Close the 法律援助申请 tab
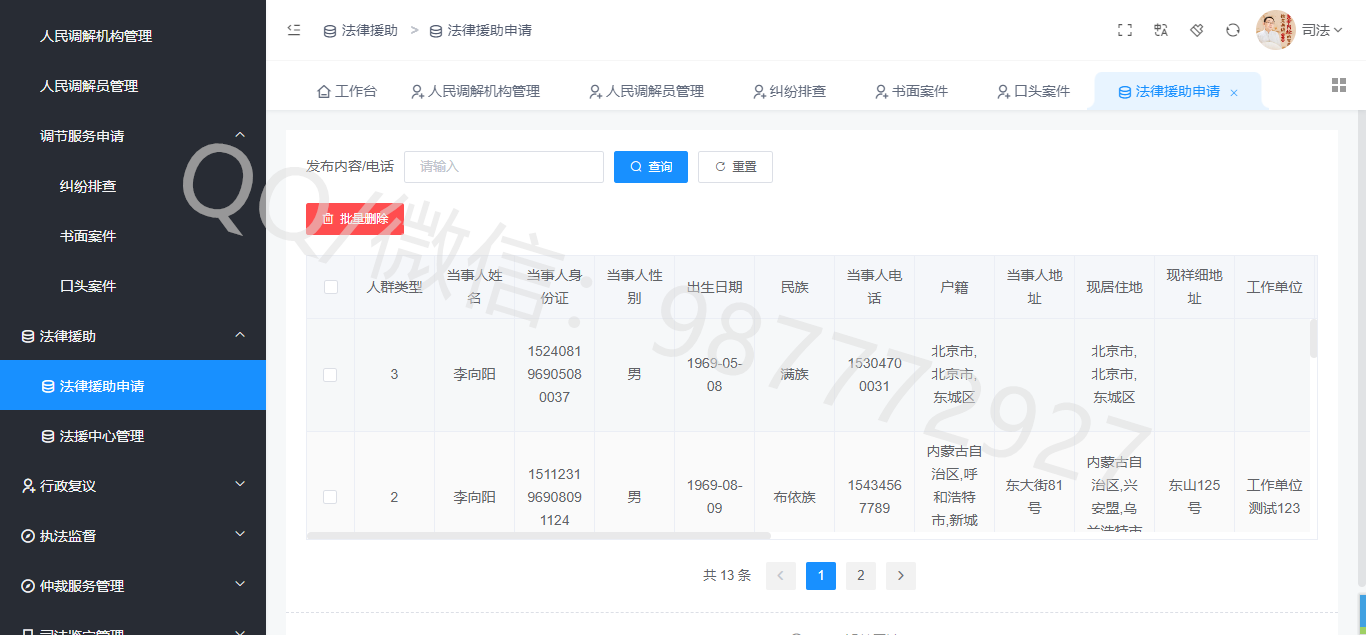 pos(1234,92)
